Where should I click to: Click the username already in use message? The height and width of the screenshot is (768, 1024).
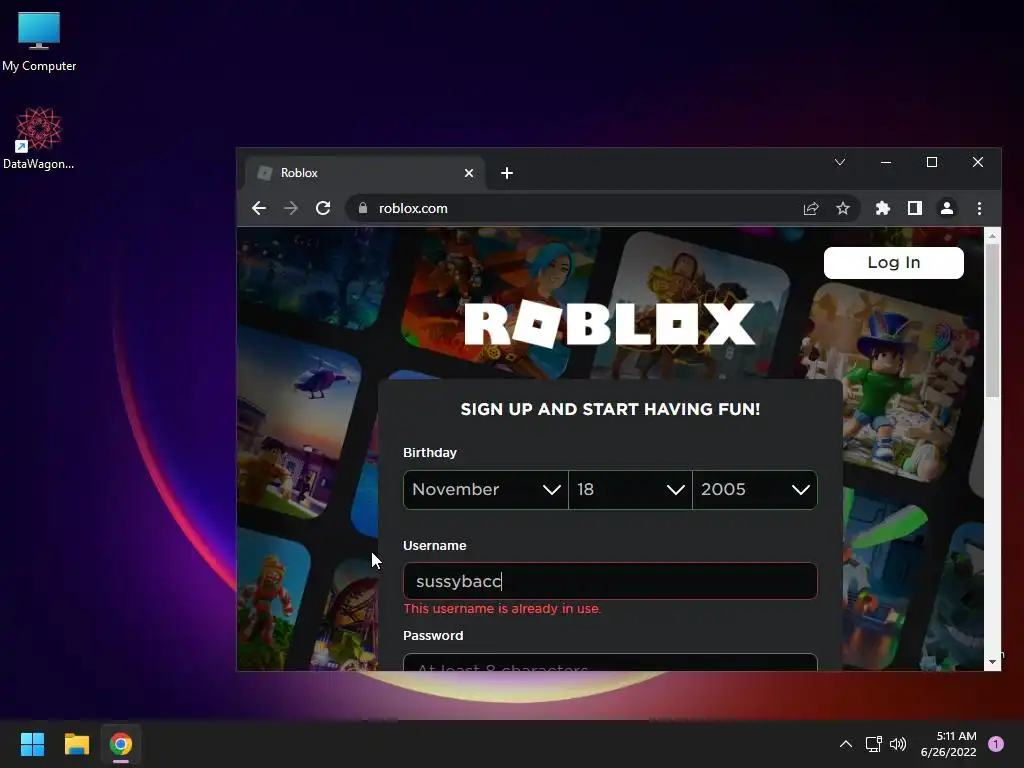pos(502,609)
